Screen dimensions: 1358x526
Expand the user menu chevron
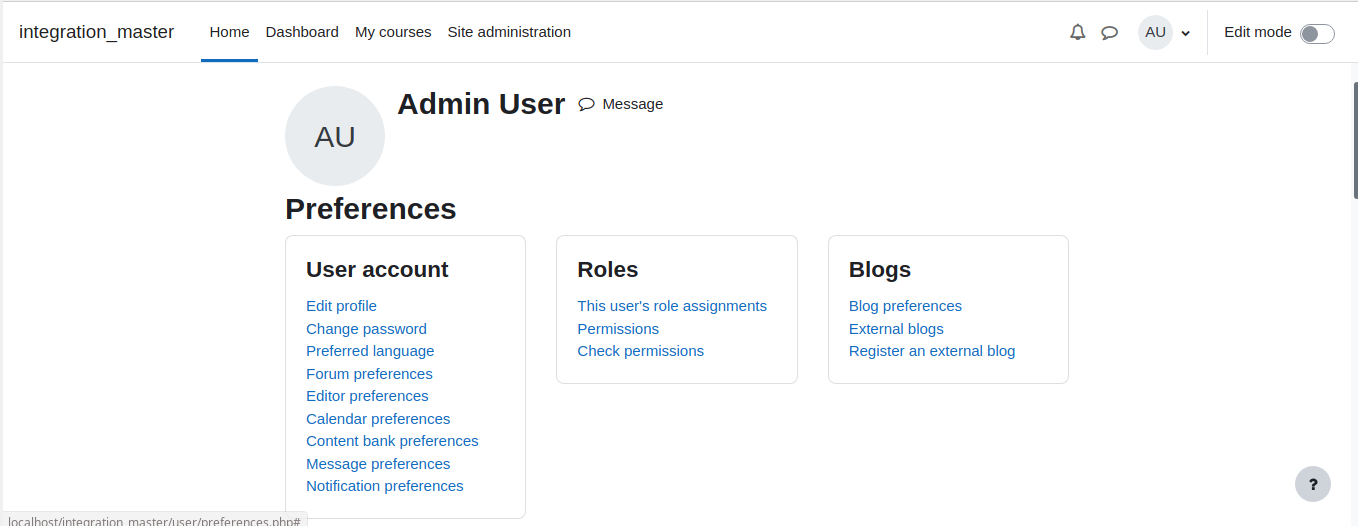[x=1185, y=33]
